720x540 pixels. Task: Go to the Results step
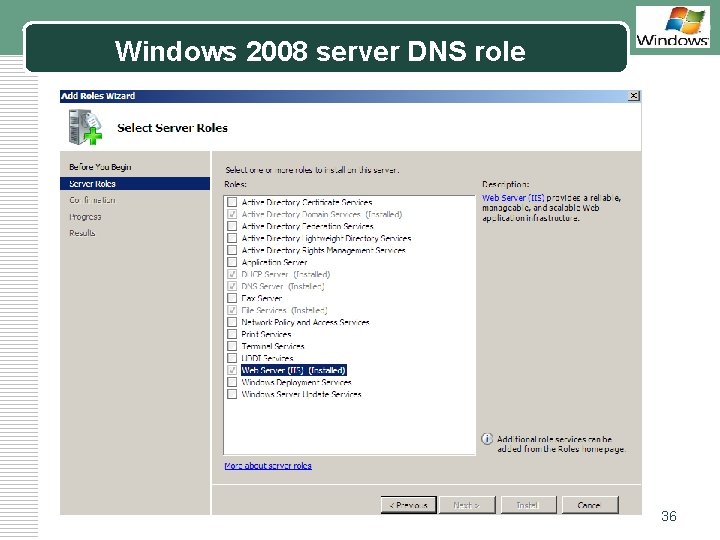pyautogui.click(x=82, y=233)
